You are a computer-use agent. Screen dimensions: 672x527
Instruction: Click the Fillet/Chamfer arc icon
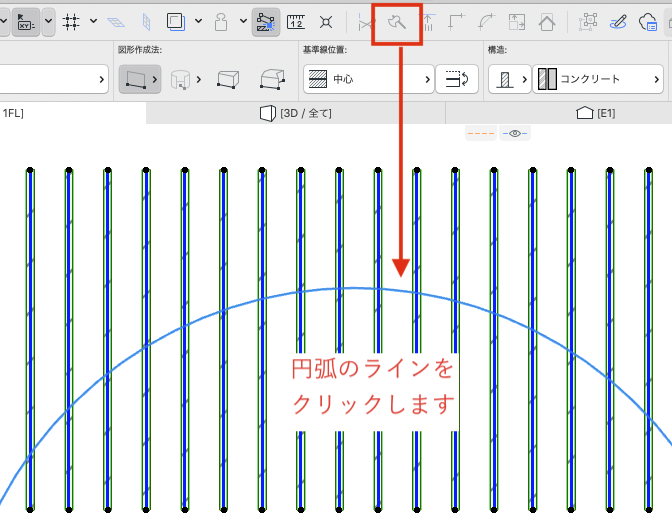point(487,22)
